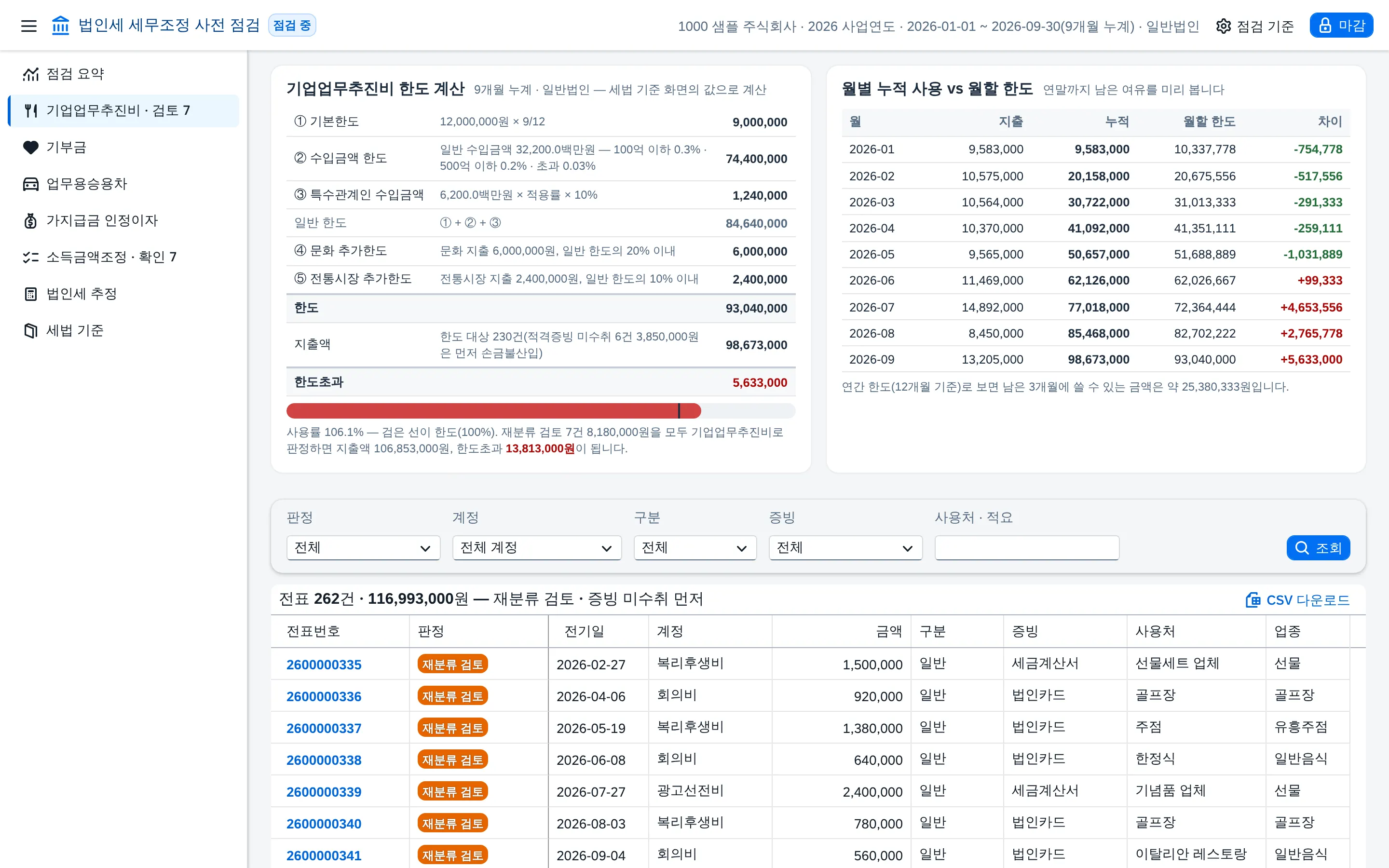Click the money bag icon for 가지급금 인정이자
This screenshot has width=1389, height=868.
(30, 221)
